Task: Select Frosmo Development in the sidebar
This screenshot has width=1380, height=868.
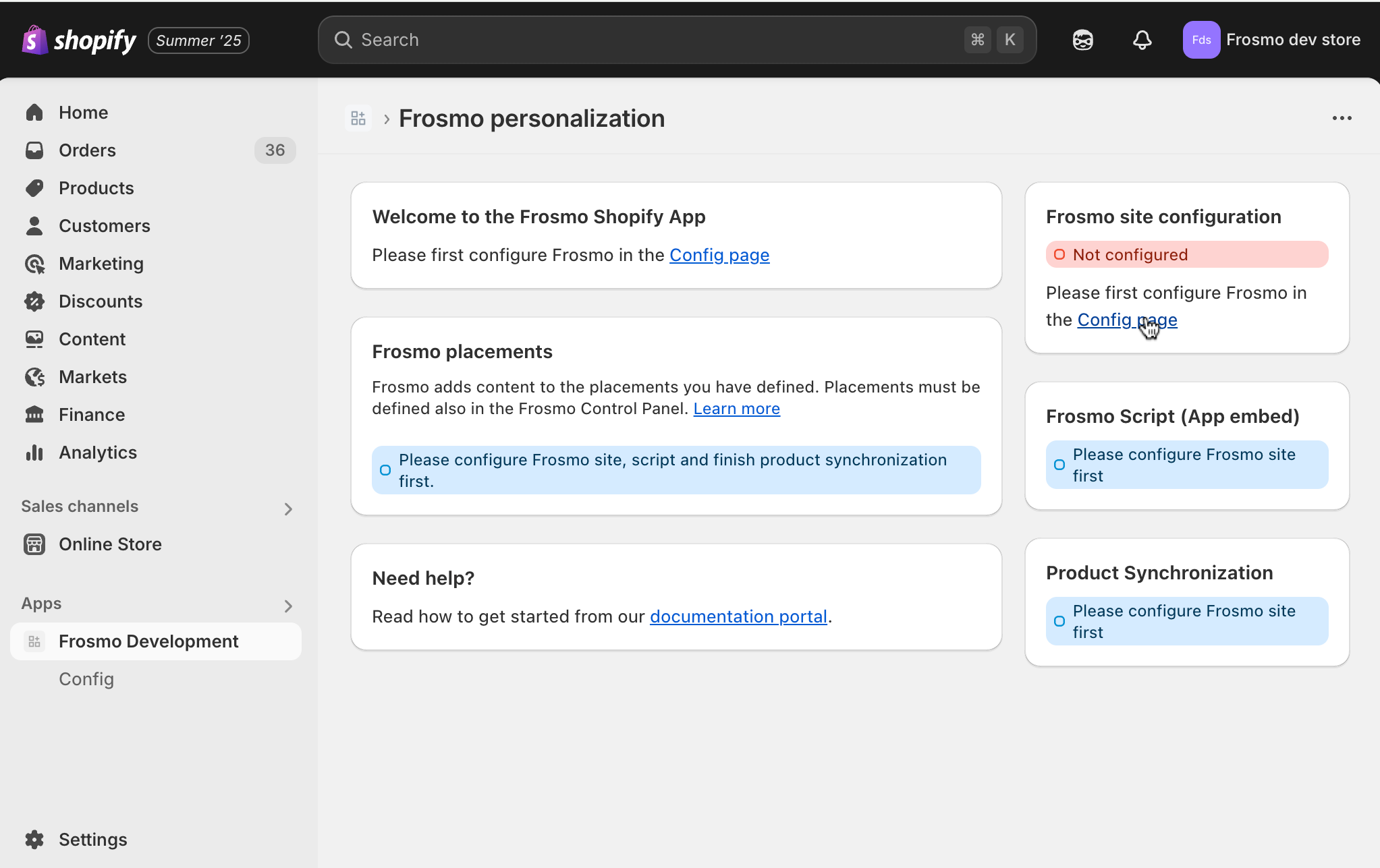Action: 148,641
